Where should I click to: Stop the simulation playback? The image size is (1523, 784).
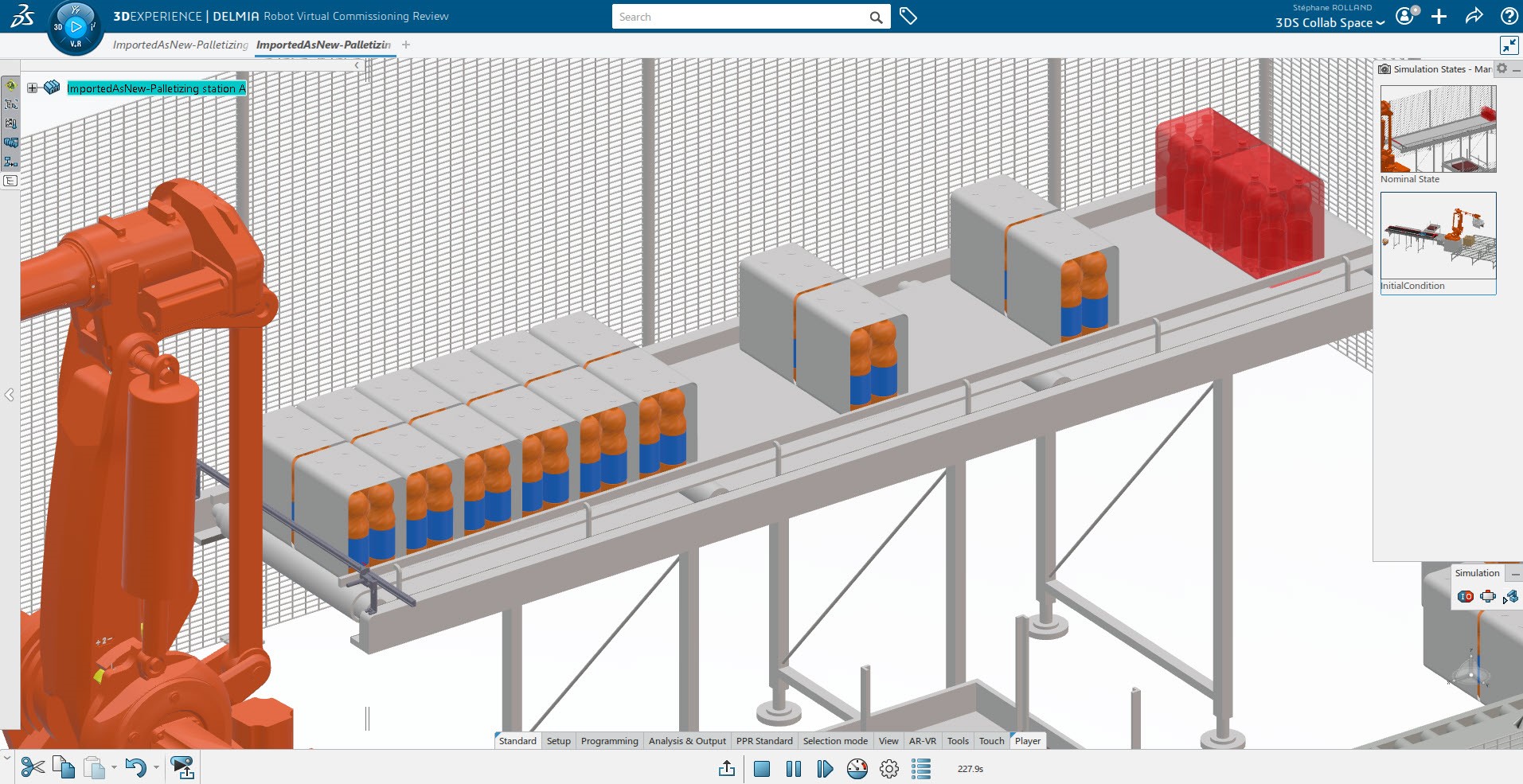coord(762,769)
